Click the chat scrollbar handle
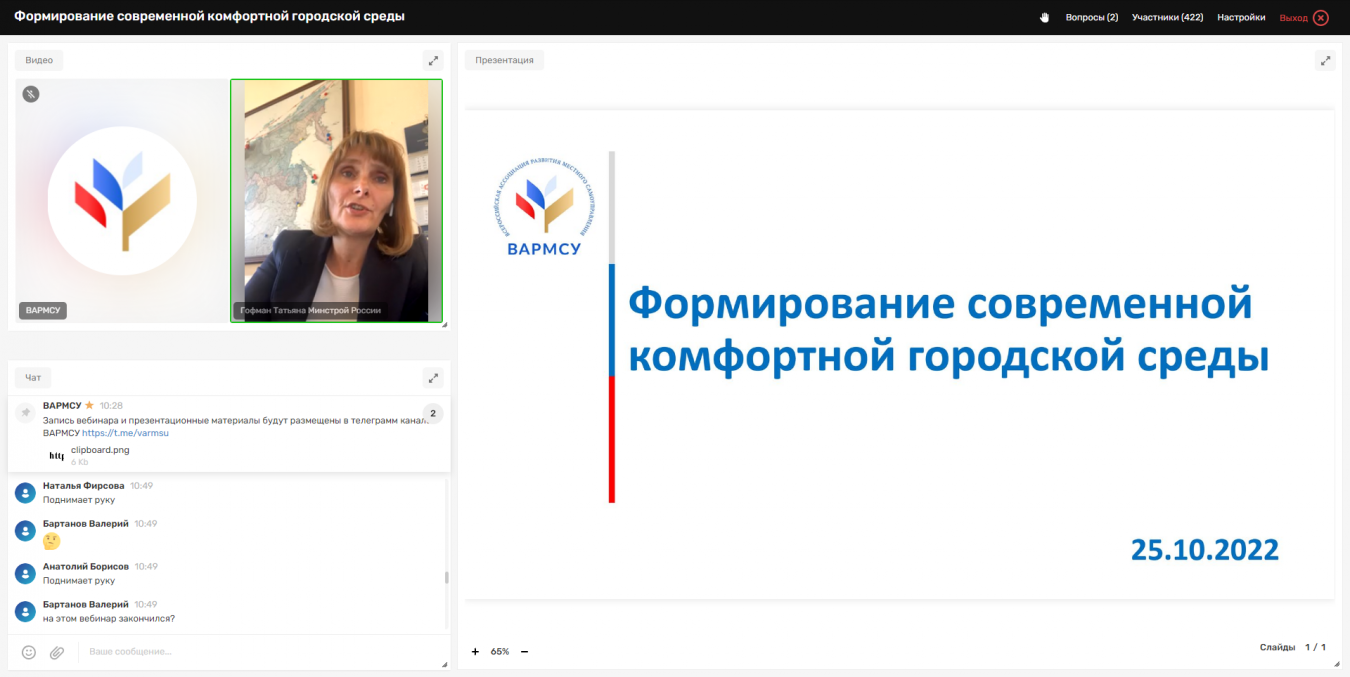Image resolution: width=1350 pixels, height=677 pixels. point(446,577)
